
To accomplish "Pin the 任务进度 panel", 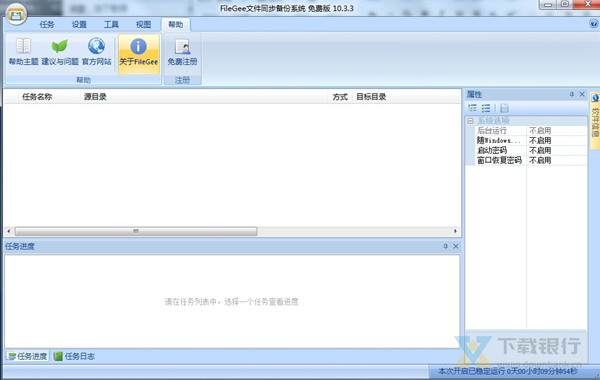I will tap(445, 246).
